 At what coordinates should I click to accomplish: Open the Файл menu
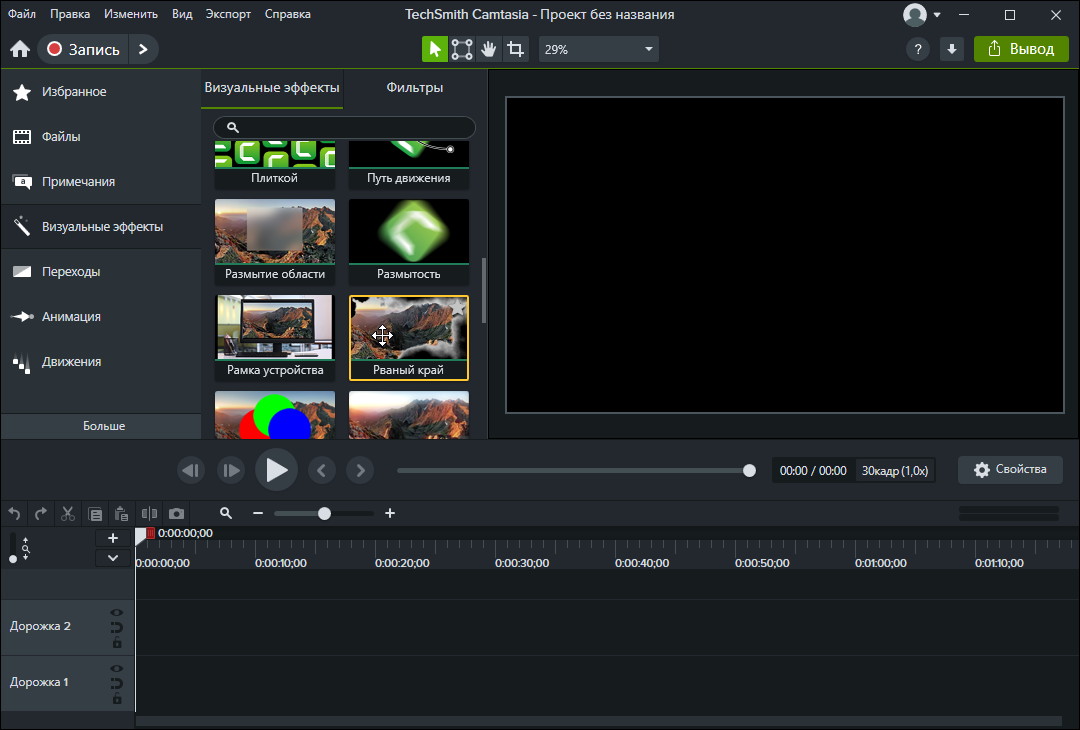[22, 14]
